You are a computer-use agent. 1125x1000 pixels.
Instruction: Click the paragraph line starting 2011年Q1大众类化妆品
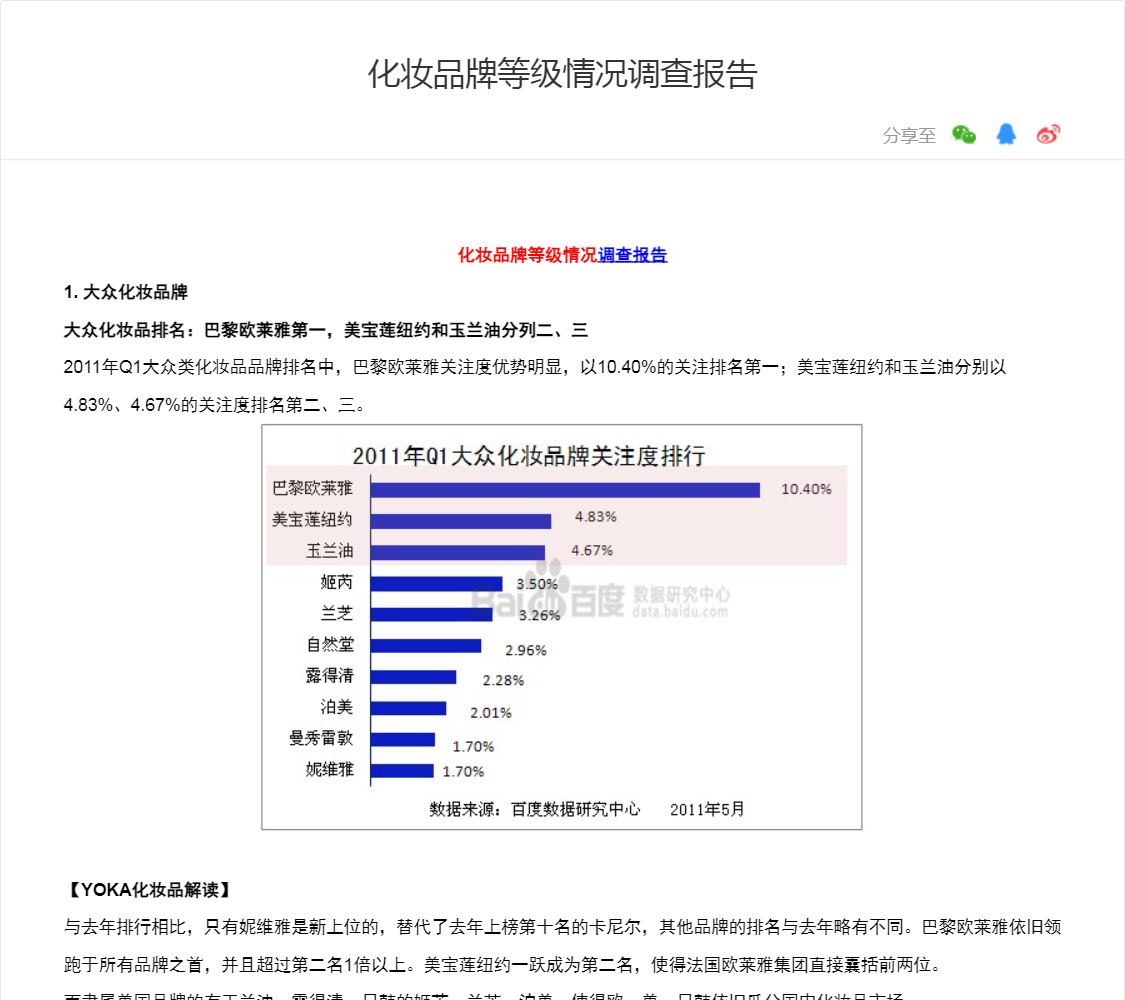tap(535, 367)
